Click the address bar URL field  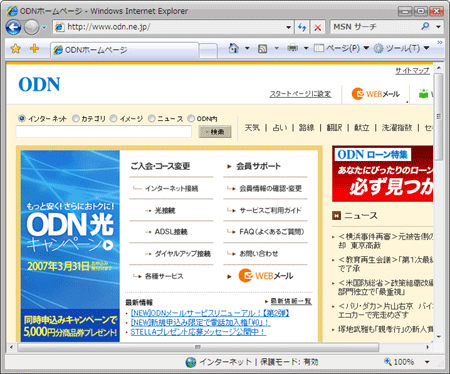click(169, 27)
